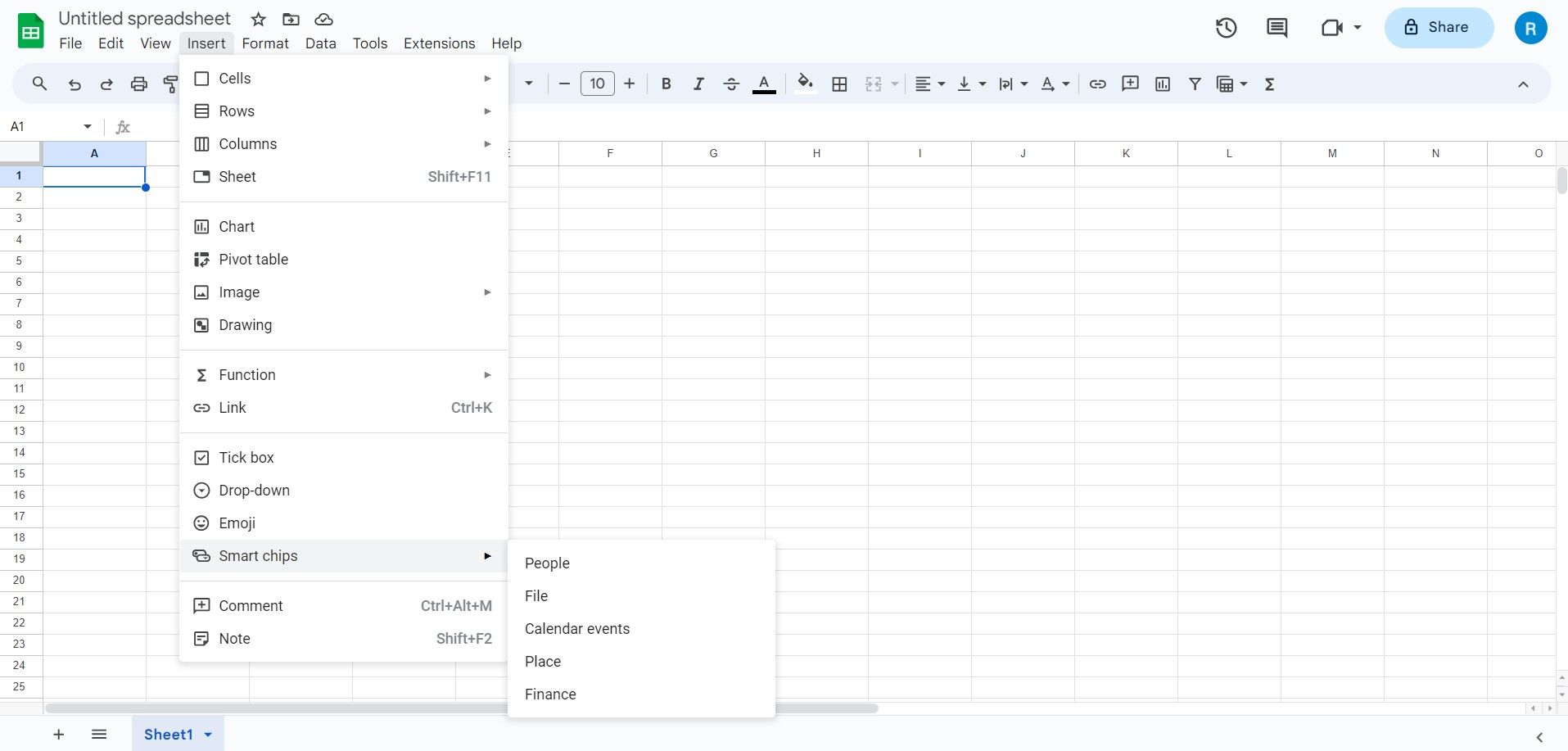
Task: Click the Share button
Action: click(x=1439, y=27)
